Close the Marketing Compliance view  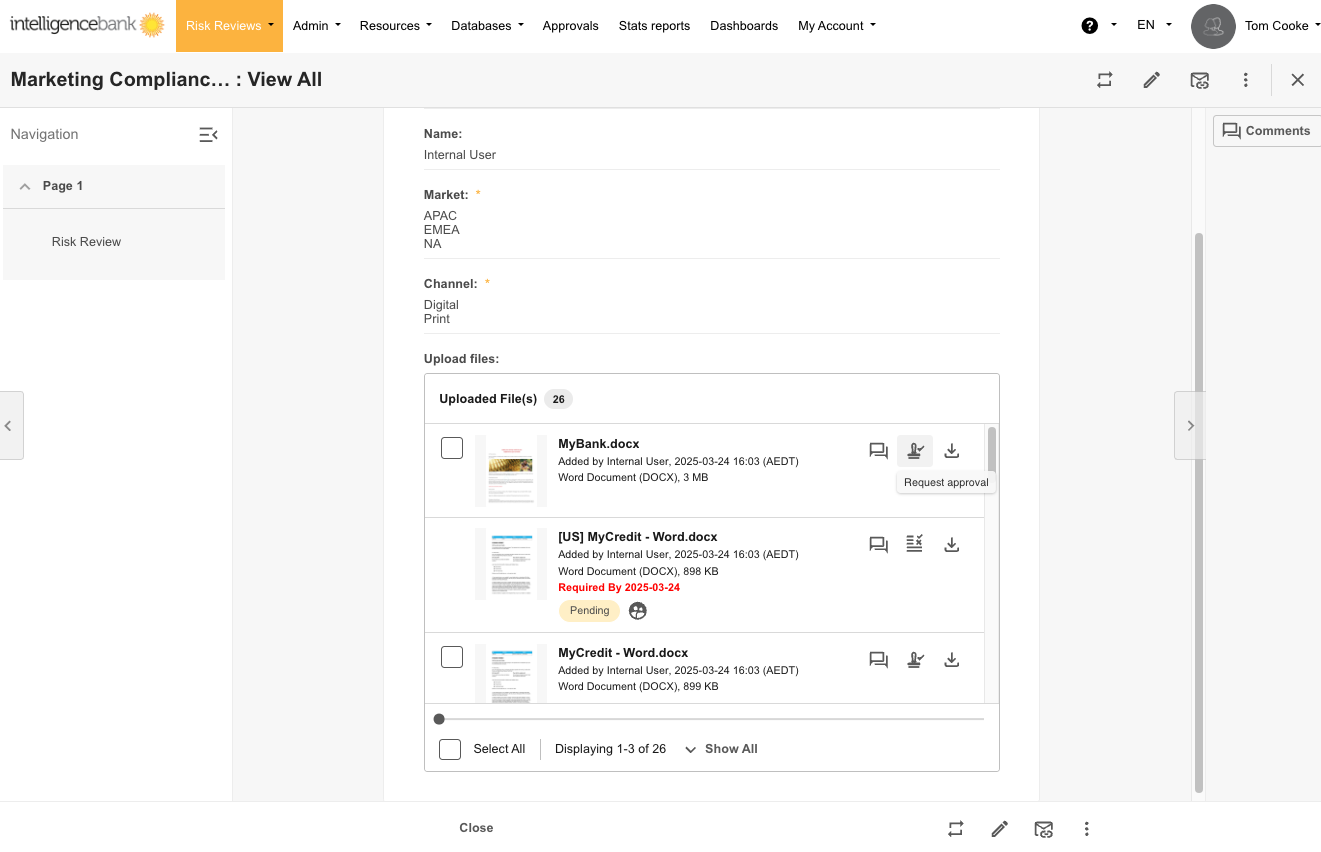click(1298, 80)
